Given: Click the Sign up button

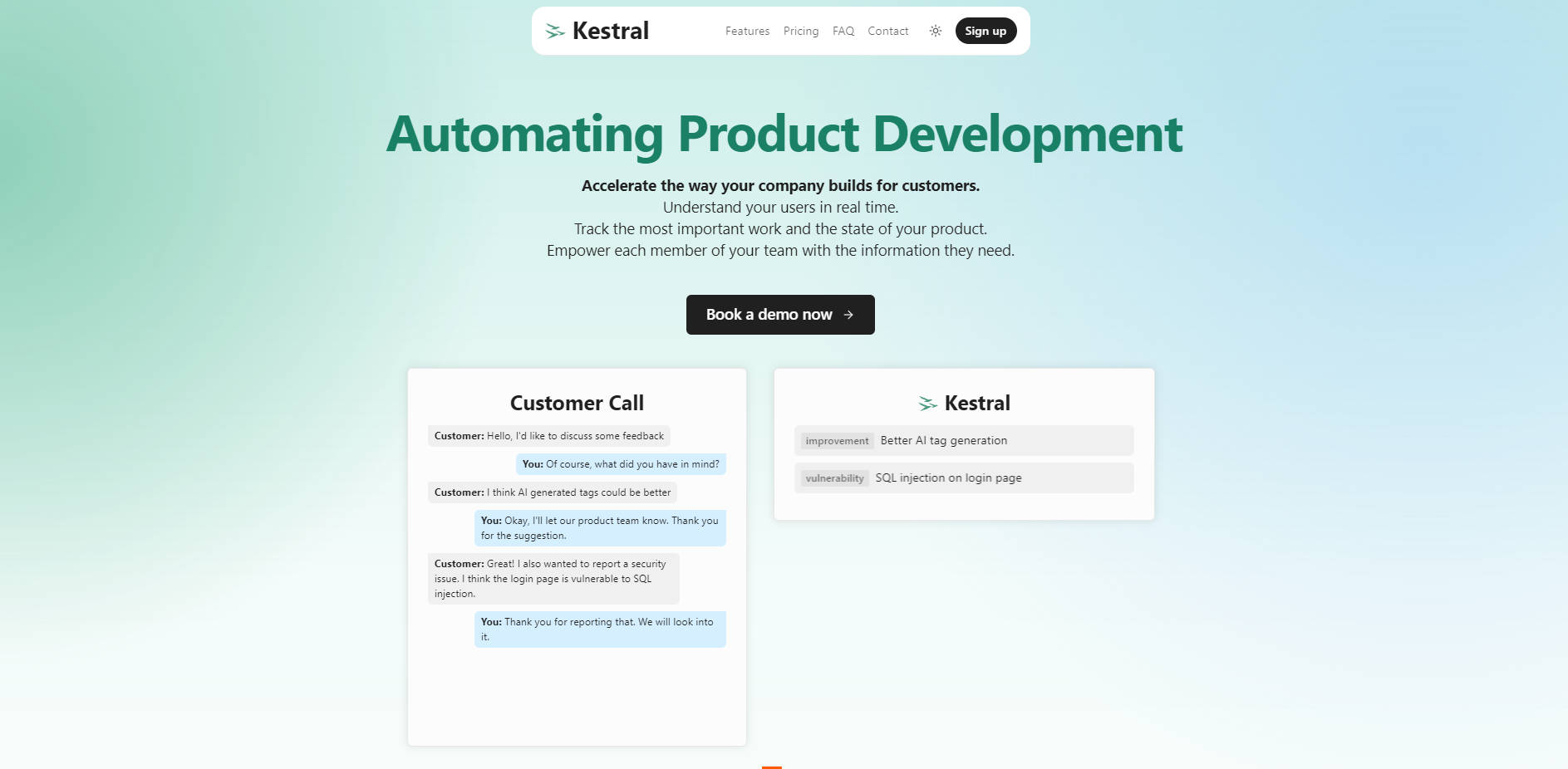Looking at the screenshot, I should coord(986,30).
